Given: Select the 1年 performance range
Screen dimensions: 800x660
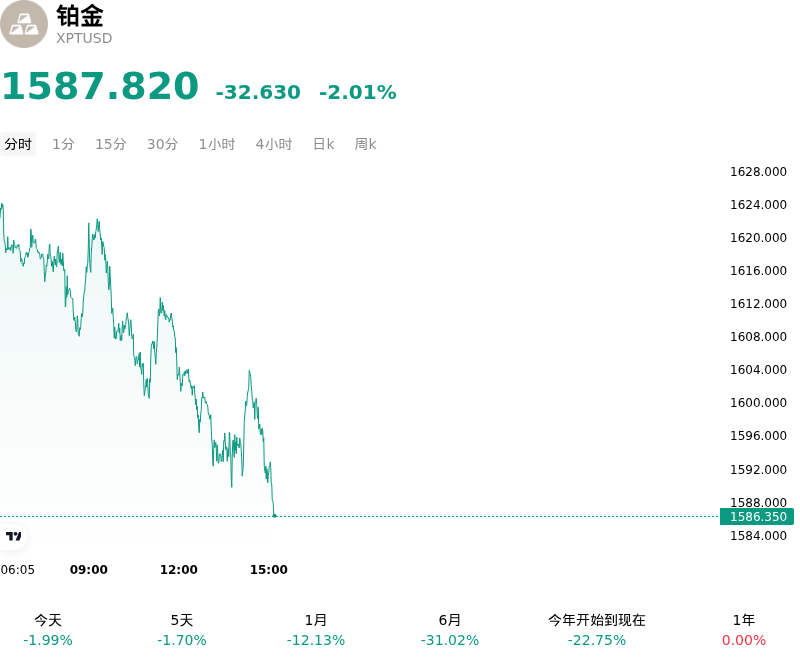Looking at the screenshot, I should pos(744,630).
